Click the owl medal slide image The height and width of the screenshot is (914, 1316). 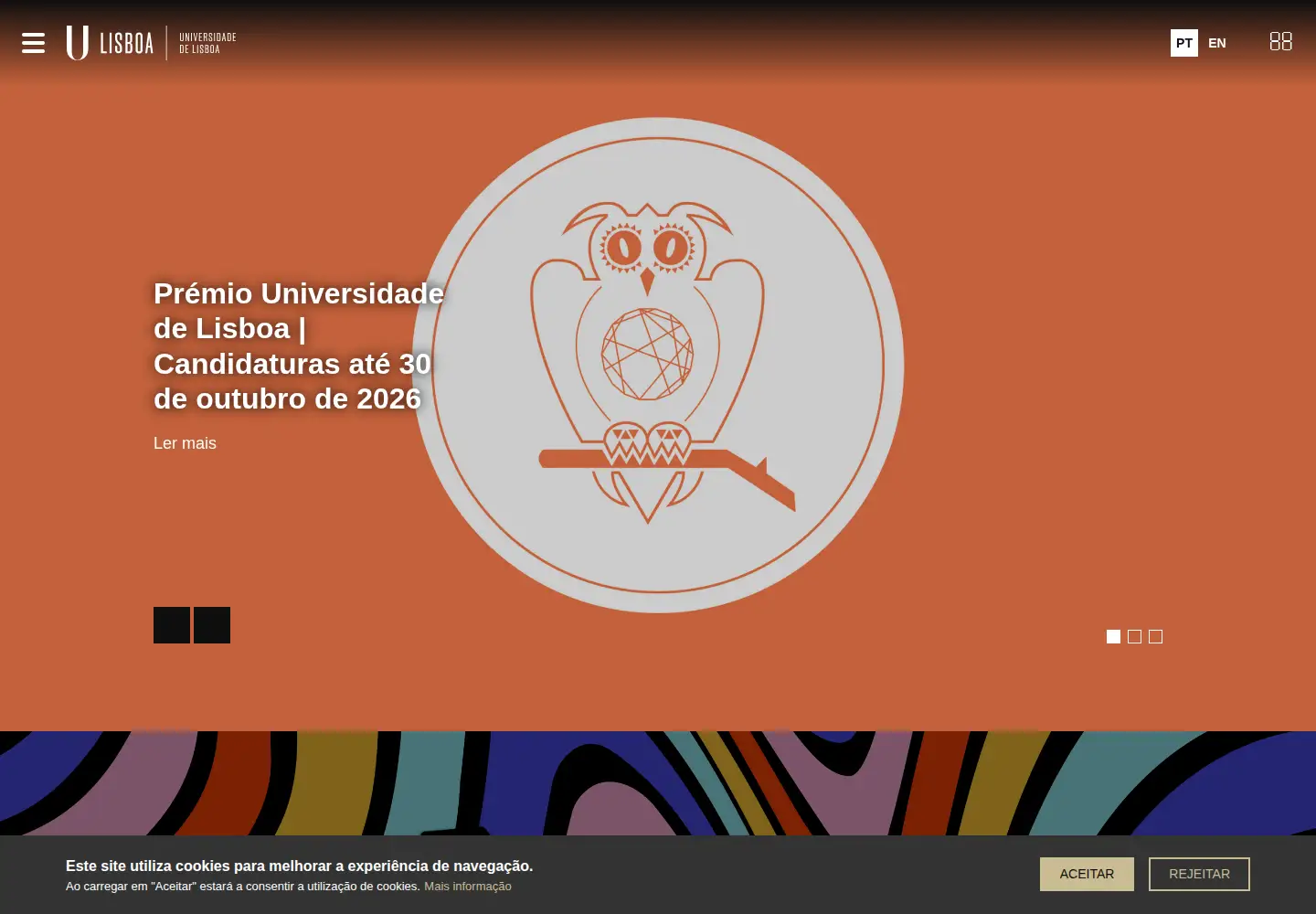(658, 366)
